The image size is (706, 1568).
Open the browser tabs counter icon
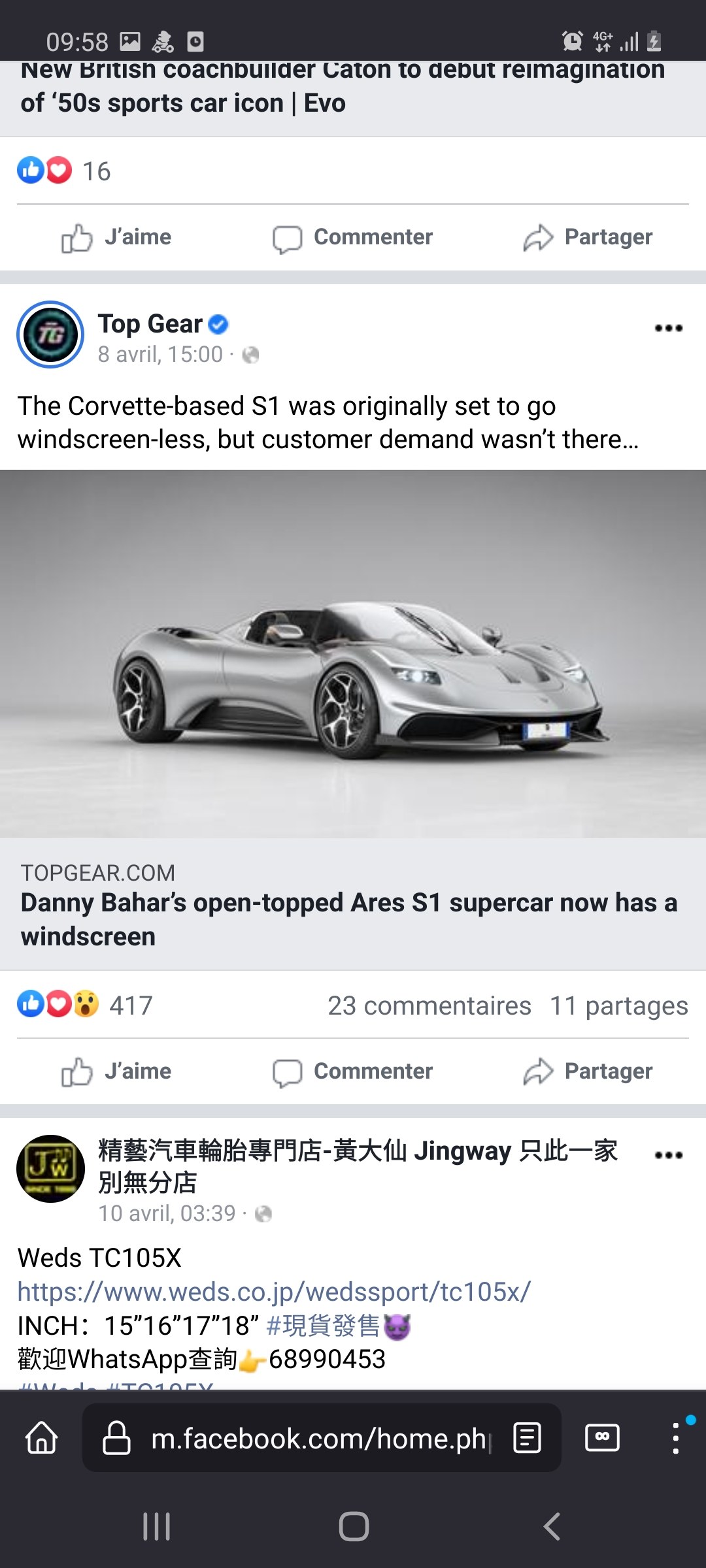[x=602, y=1438]
